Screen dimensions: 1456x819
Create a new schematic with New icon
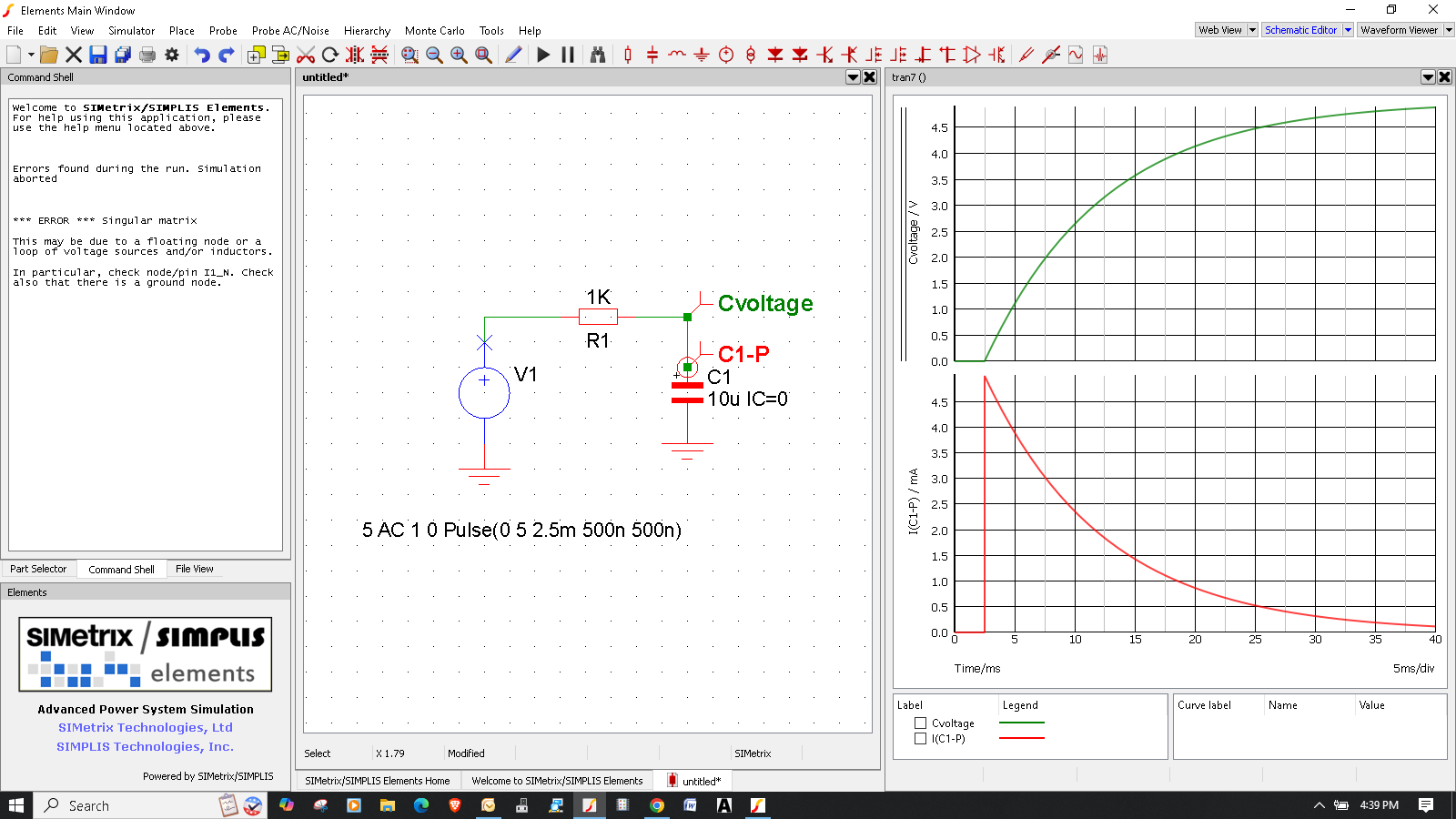(14, 55)
